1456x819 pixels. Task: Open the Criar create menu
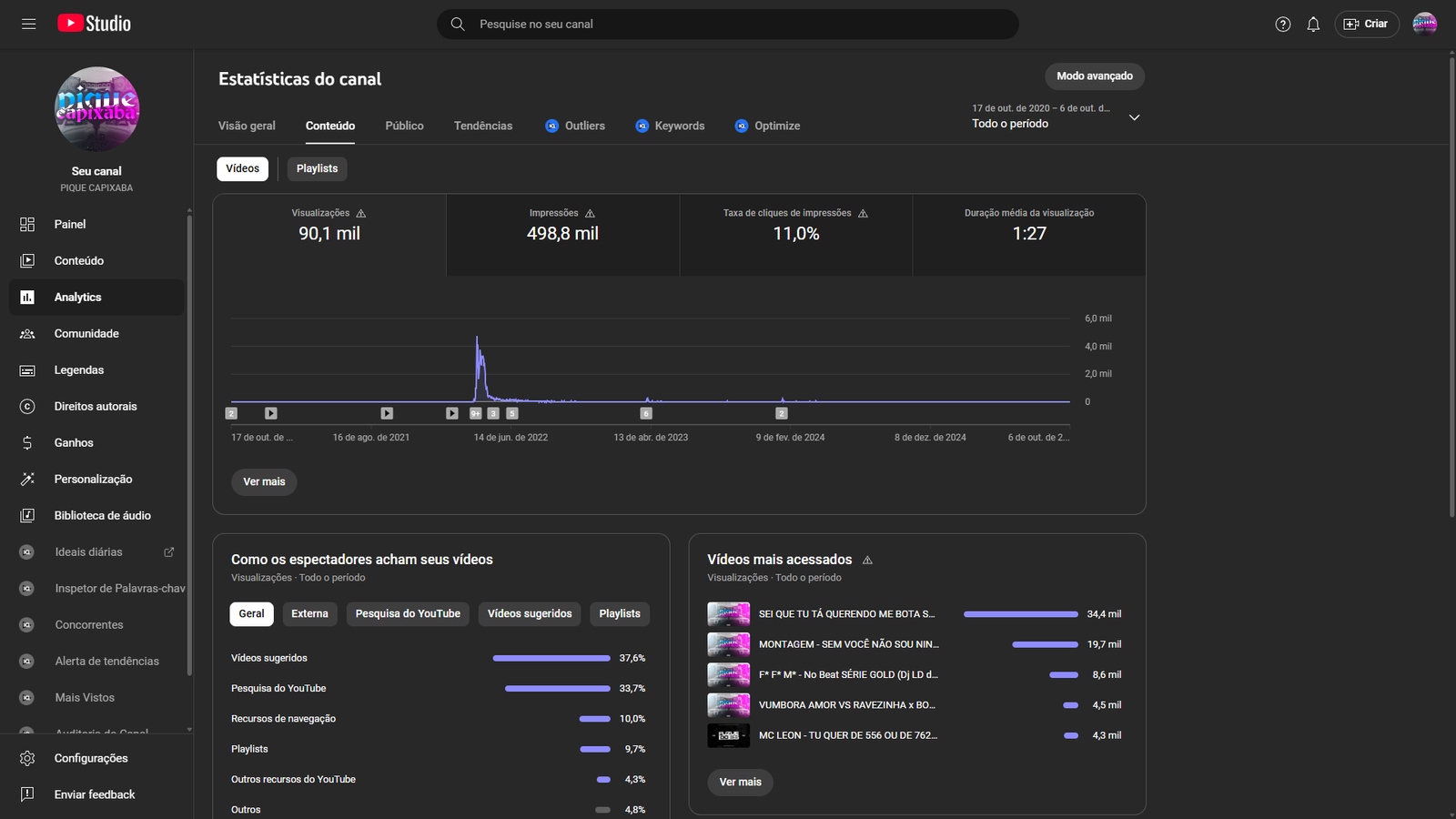(x=1366, y=25)
